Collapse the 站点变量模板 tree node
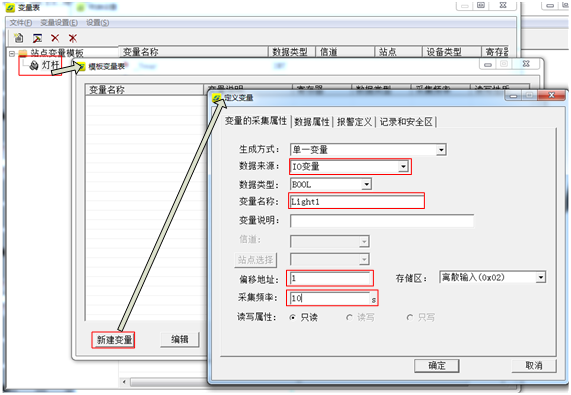The width and height of the screenshot is (571, 395). click(12, 54)
